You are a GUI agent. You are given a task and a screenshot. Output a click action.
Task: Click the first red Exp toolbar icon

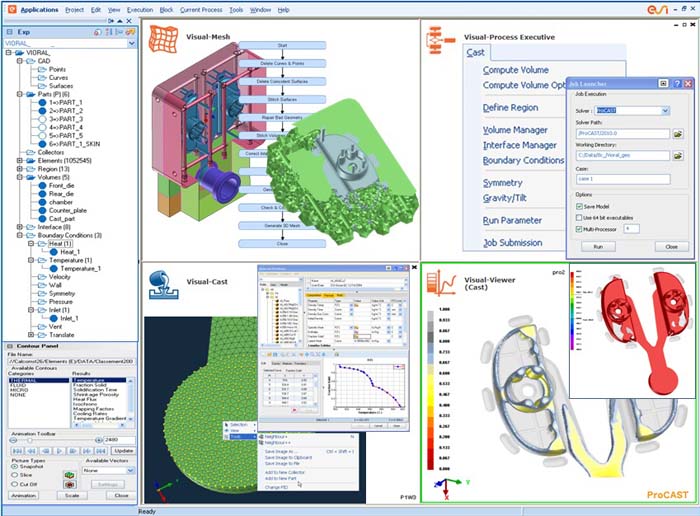pyautogui.click(x=97, y=32)
